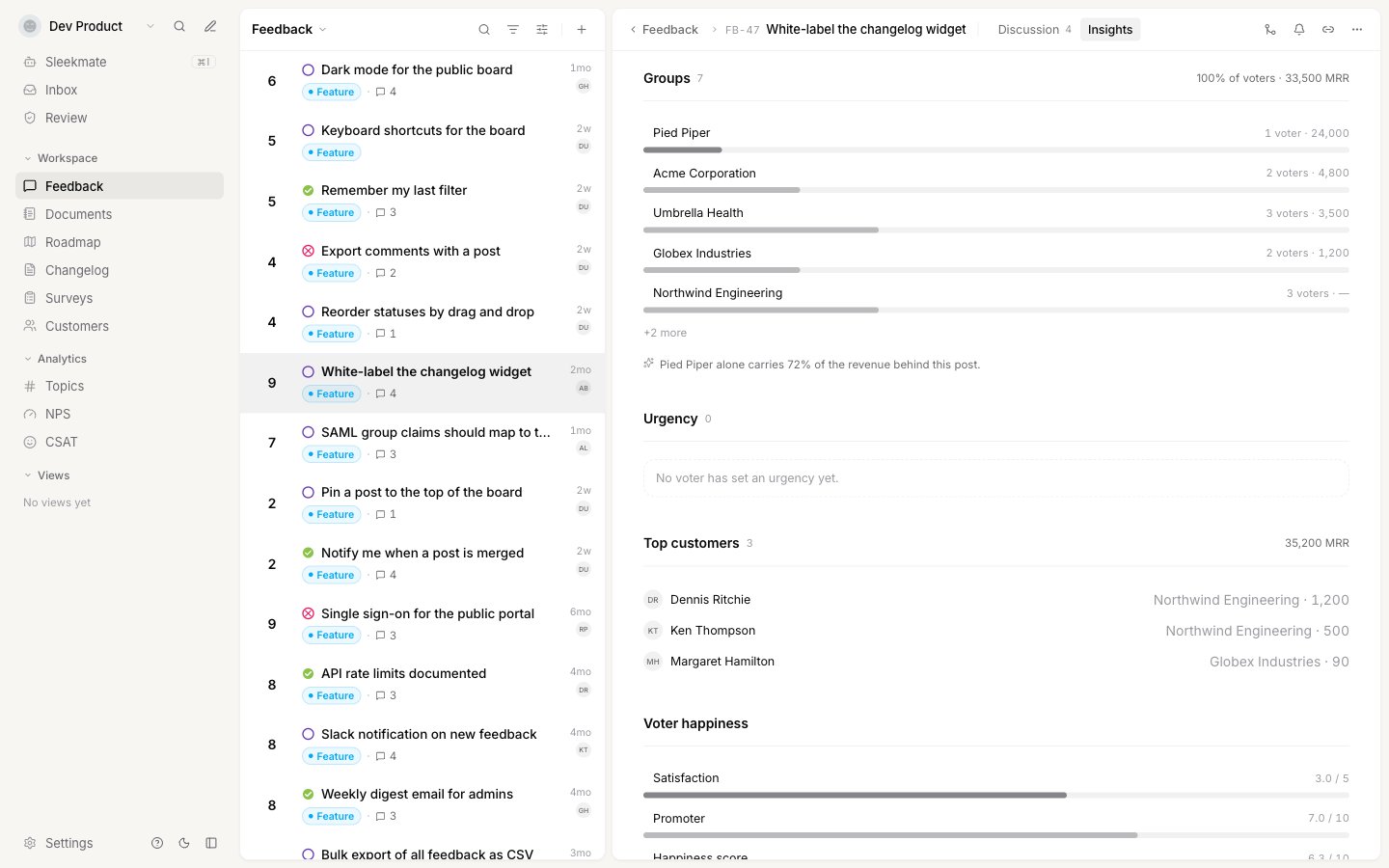The width and height of the screenshot is (1389, 868).
Task: Copy link to the post
Action: pos(1328,30)
